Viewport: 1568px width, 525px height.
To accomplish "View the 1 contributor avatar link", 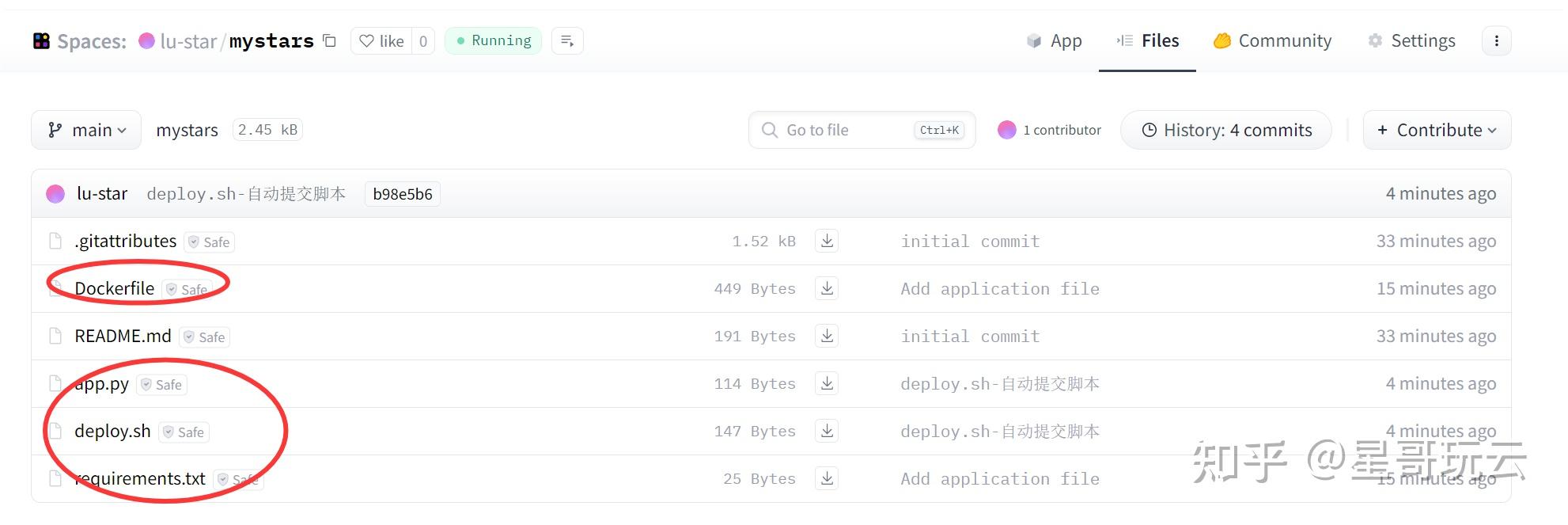I will tap(1049, 130).
